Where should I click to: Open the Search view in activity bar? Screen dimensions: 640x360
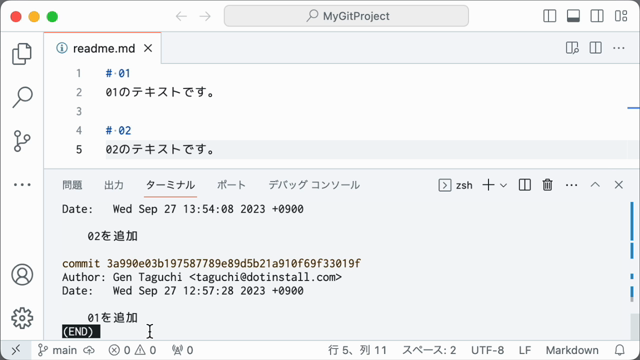coord(22,97)
